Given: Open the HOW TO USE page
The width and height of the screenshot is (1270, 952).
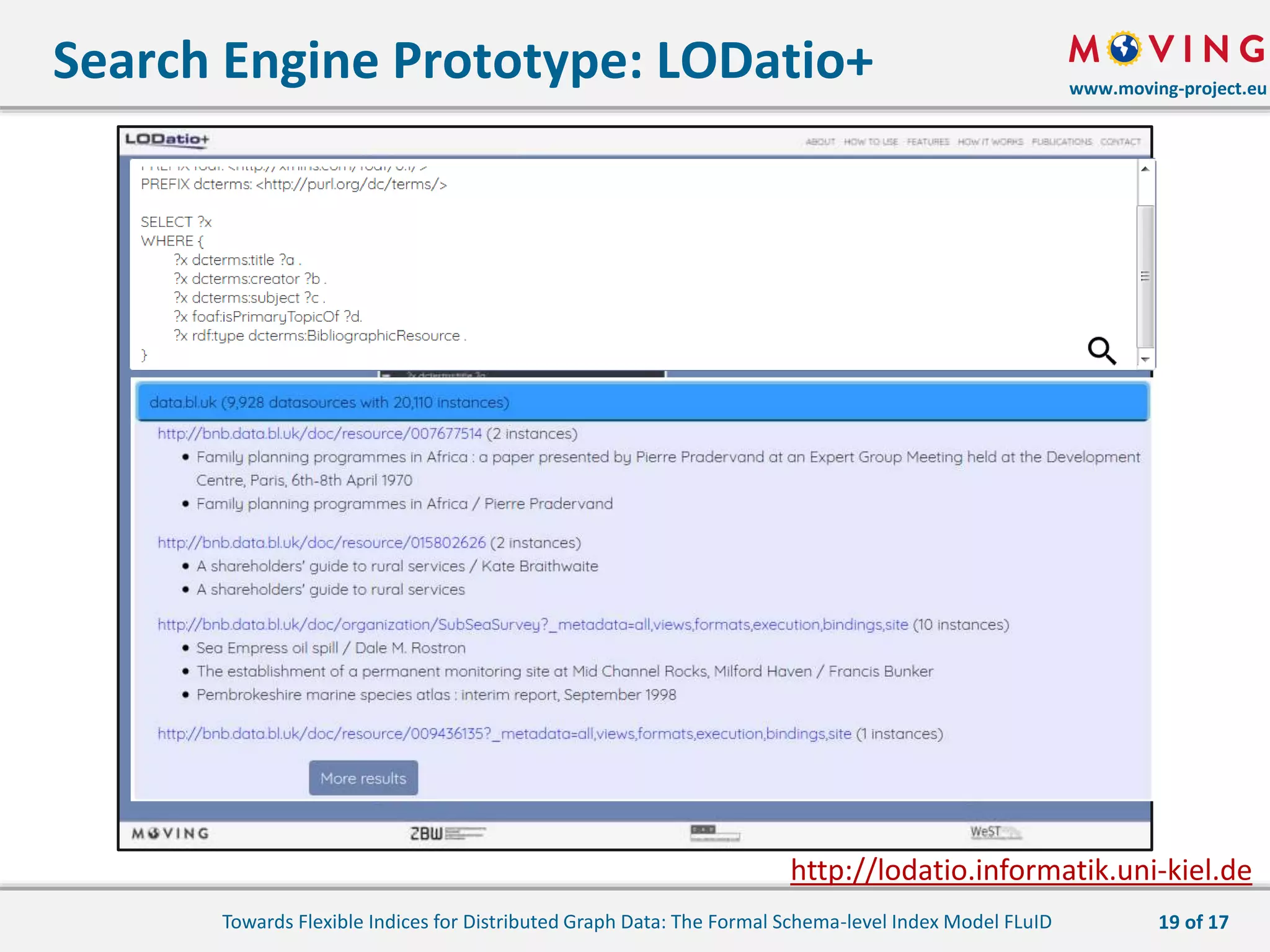Looking at the screenshot, I should coord(871,142).
